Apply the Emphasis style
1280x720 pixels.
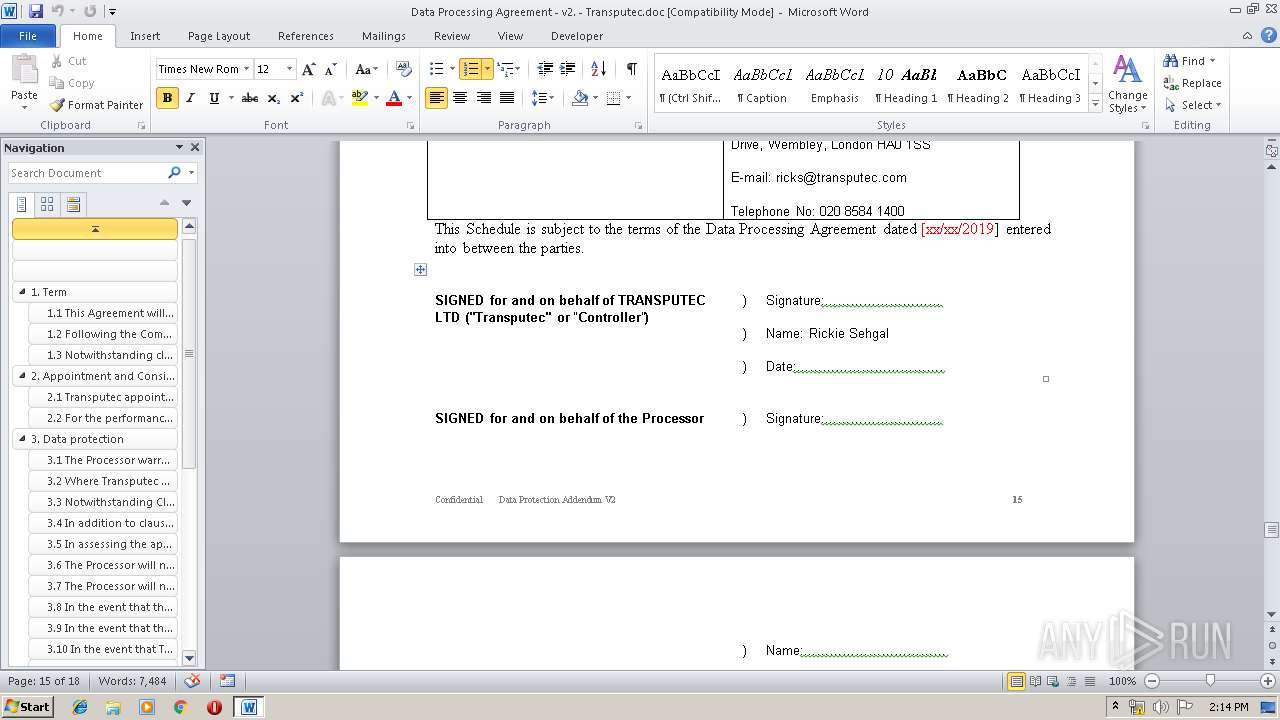point(835,85)
